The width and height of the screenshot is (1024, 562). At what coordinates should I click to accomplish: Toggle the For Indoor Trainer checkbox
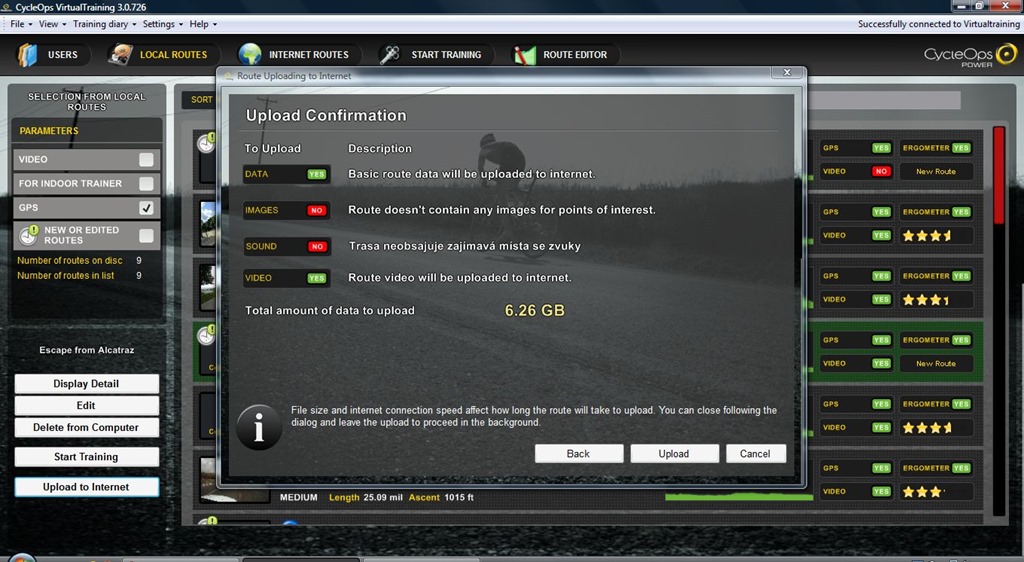(x=146, y=183)
